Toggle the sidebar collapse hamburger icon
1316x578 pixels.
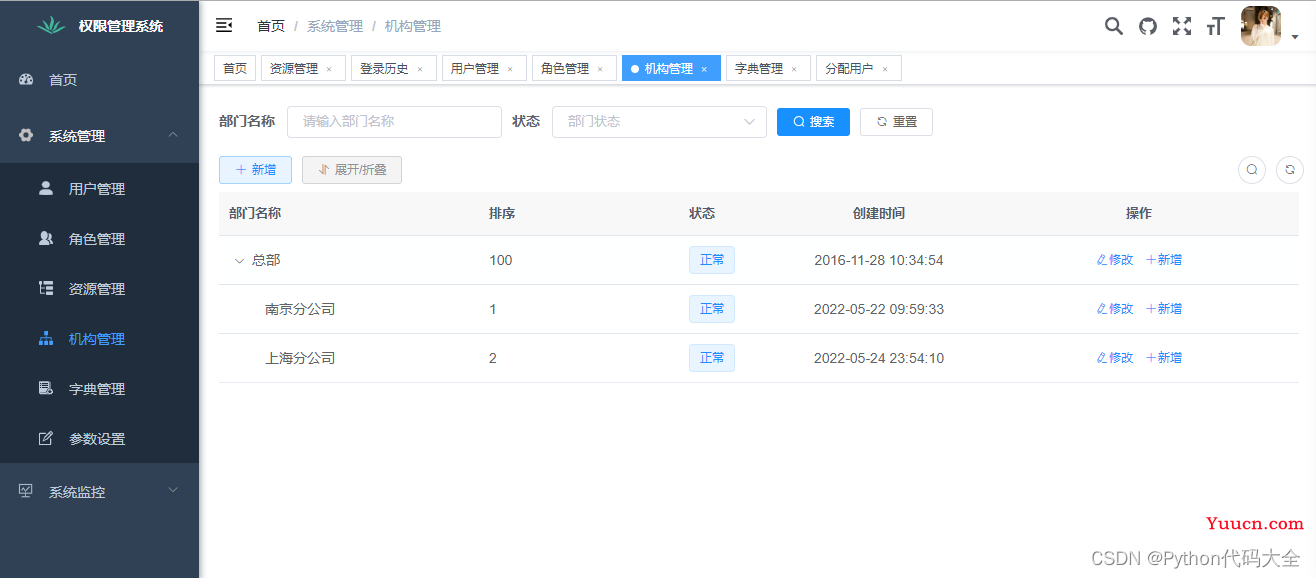224,25
